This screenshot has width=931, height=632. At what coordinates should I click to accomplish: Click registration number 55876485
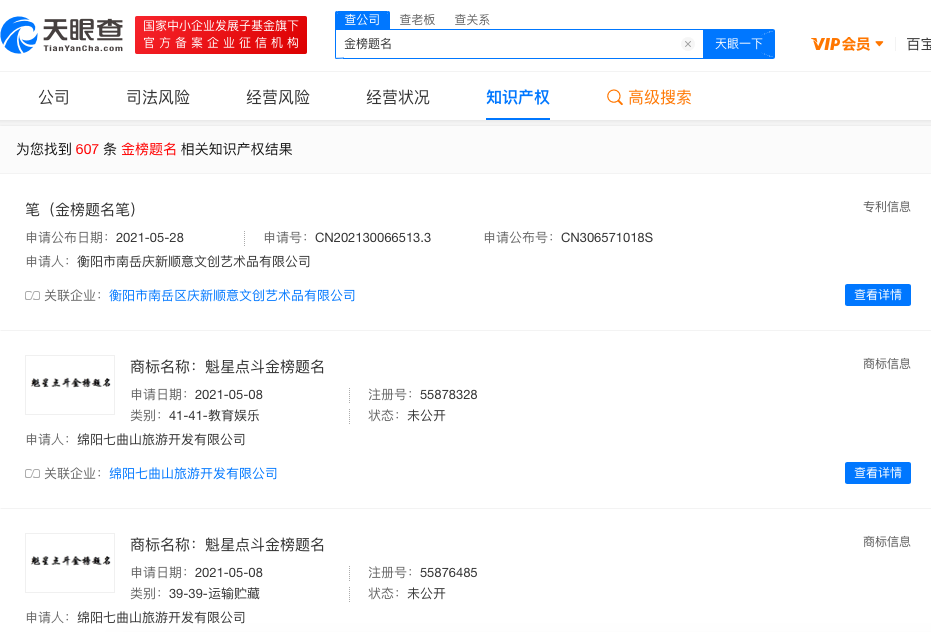(448, 573)
